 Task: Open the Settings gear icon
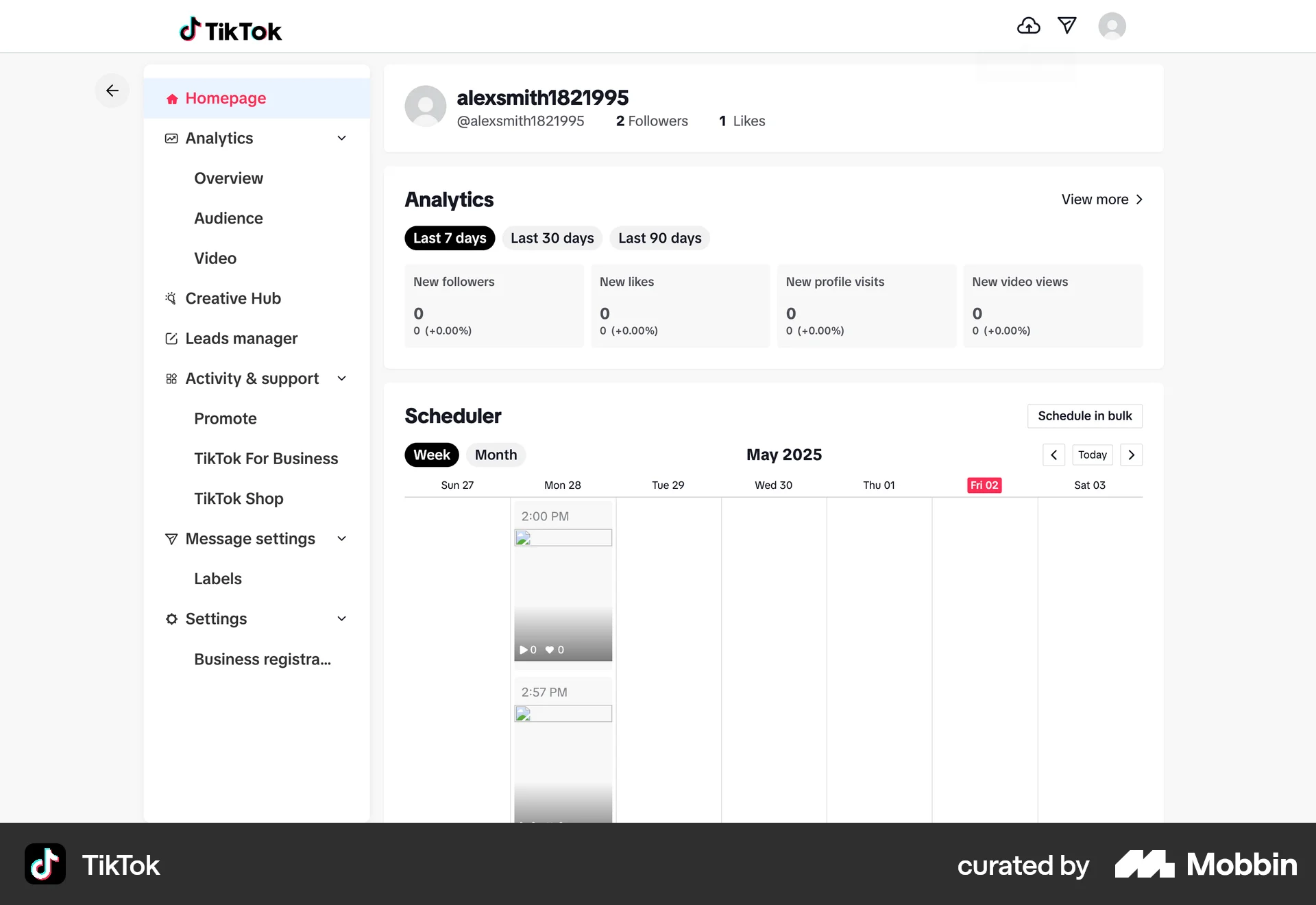tap(171, 618)
